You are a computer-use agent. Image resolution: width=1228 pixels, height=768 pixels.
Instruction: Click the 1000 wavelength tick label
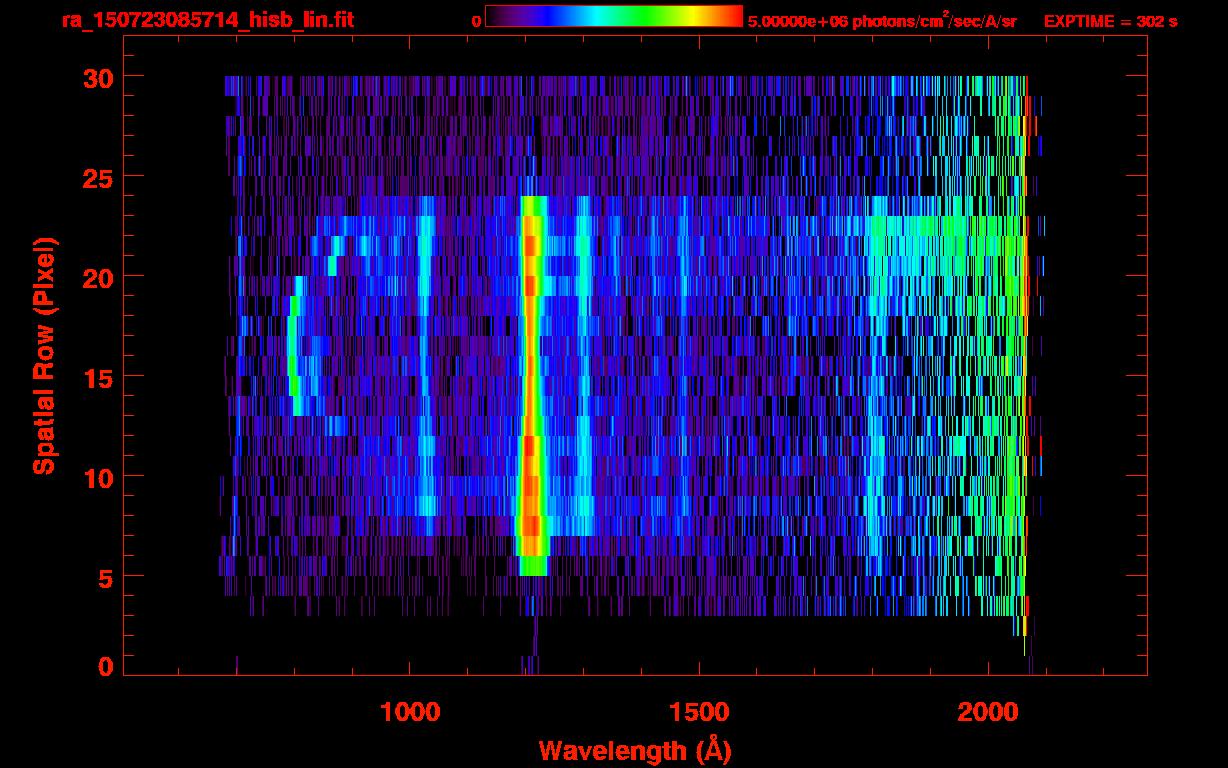point(410,711)
